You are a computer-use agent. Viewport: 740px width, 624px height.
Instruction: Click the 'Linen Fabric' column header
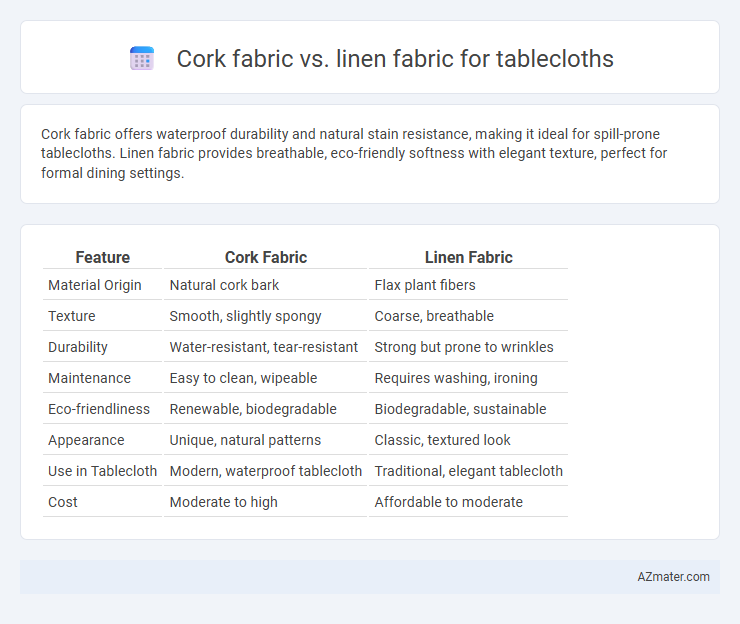[469, 257]
